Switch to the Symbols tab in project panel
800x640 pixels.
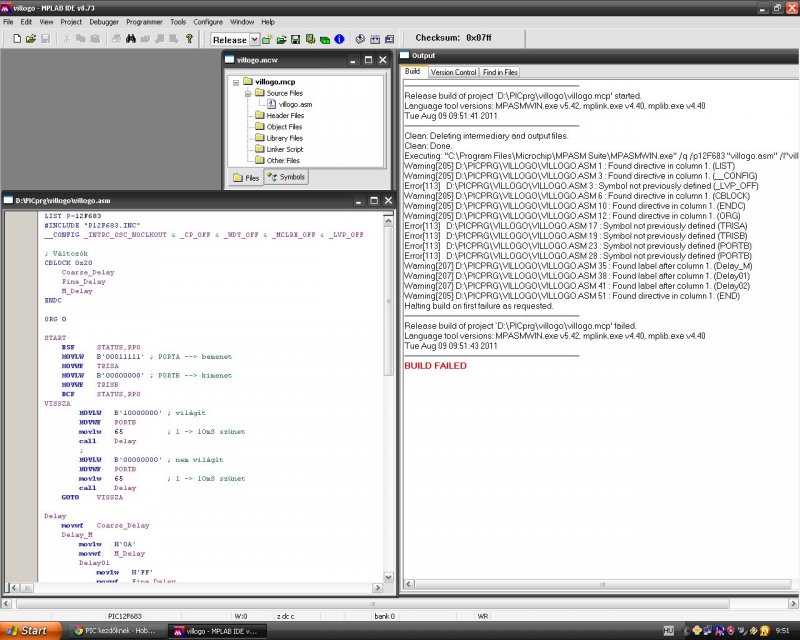(x=286, y=177)
